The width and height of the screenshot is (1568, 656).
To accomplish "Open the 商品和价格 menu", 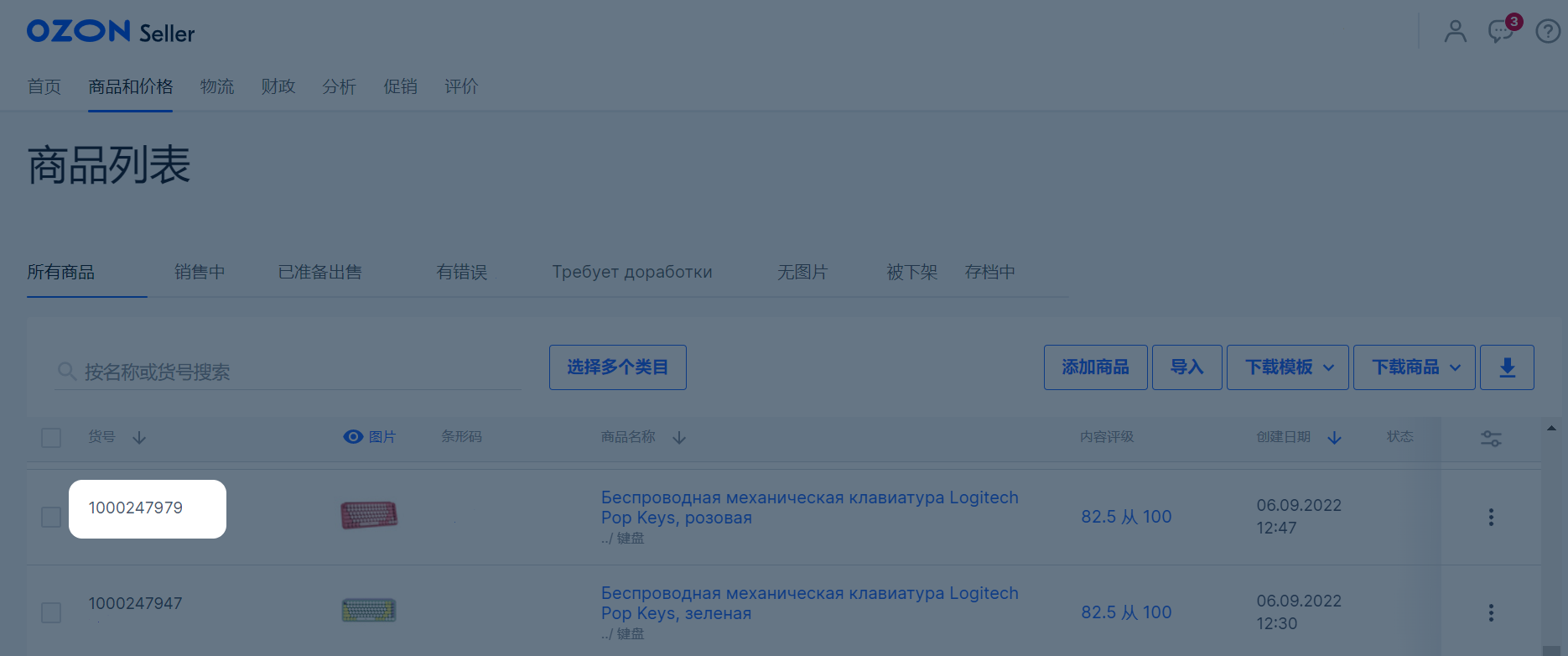I will click(131, 86).
